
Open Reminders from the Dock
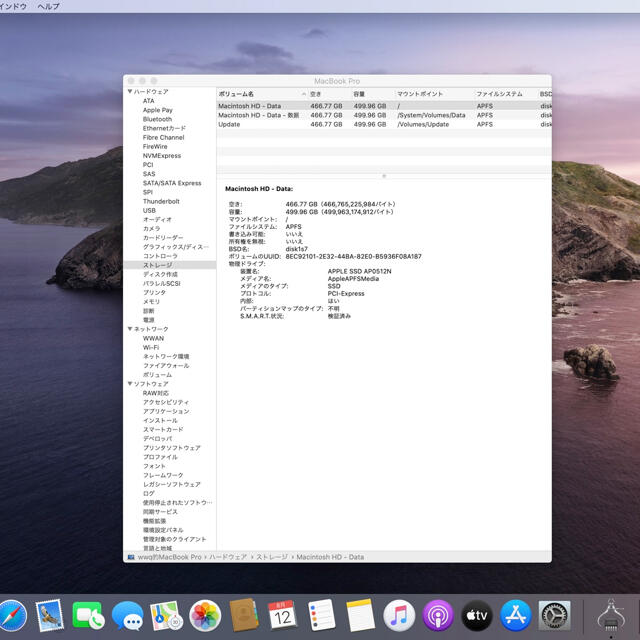(321, 616)
